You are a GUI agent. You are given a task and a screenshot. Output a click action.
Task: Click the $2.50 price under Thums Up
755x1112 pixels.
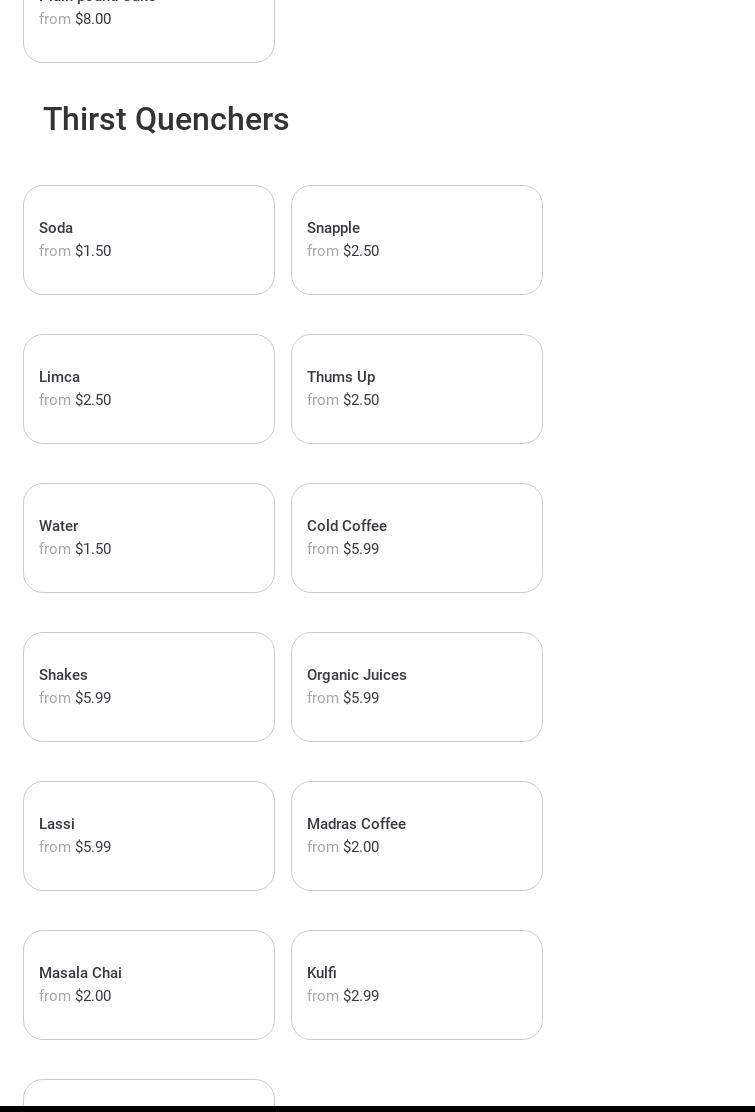[361, 400]
